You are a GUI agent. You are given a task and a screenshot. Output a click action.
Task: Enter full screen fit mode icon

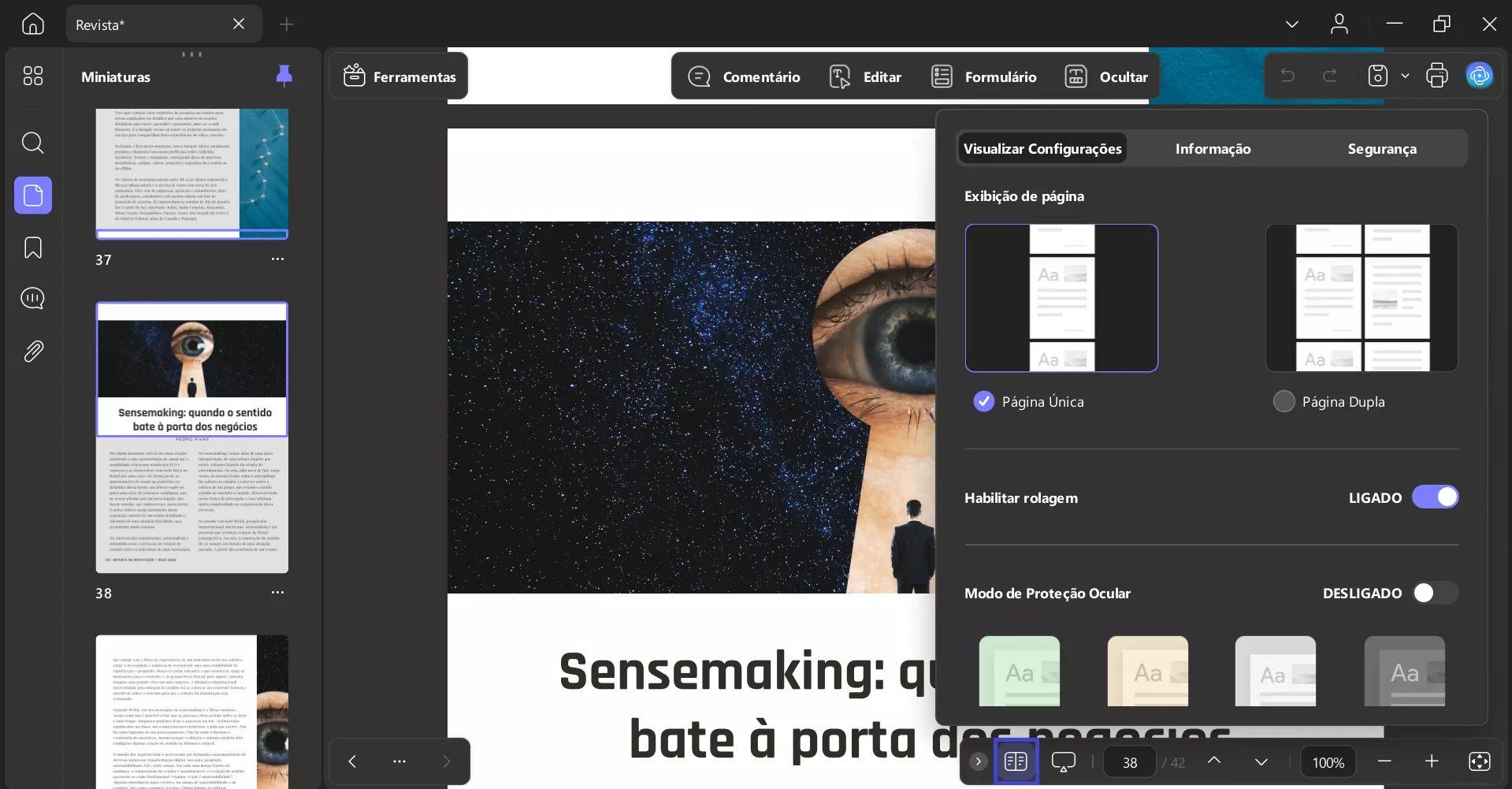coord(1480,761)
